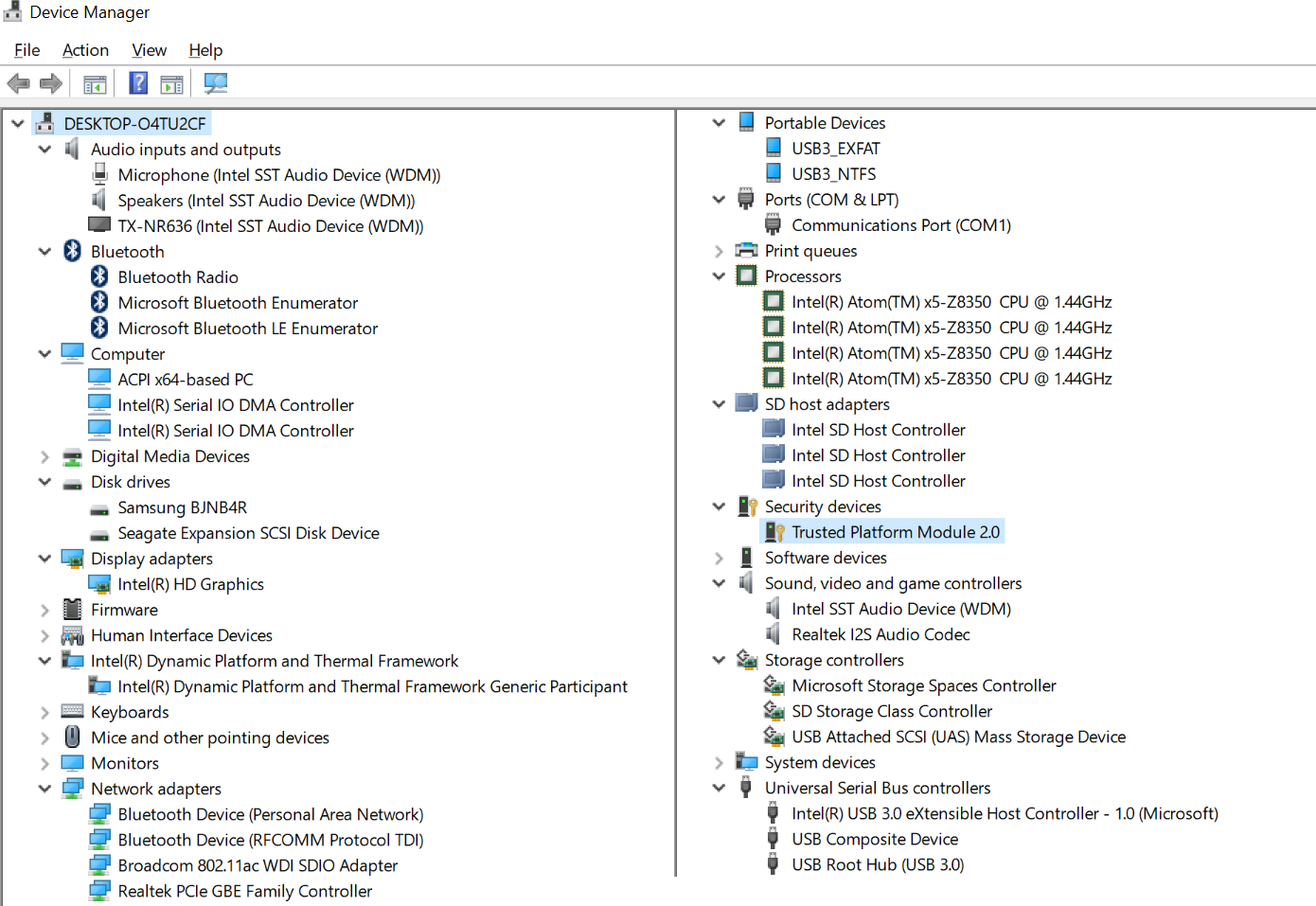
Task: Expand the Software devices category
Action: pyautogui.click(x=719, y=558)
